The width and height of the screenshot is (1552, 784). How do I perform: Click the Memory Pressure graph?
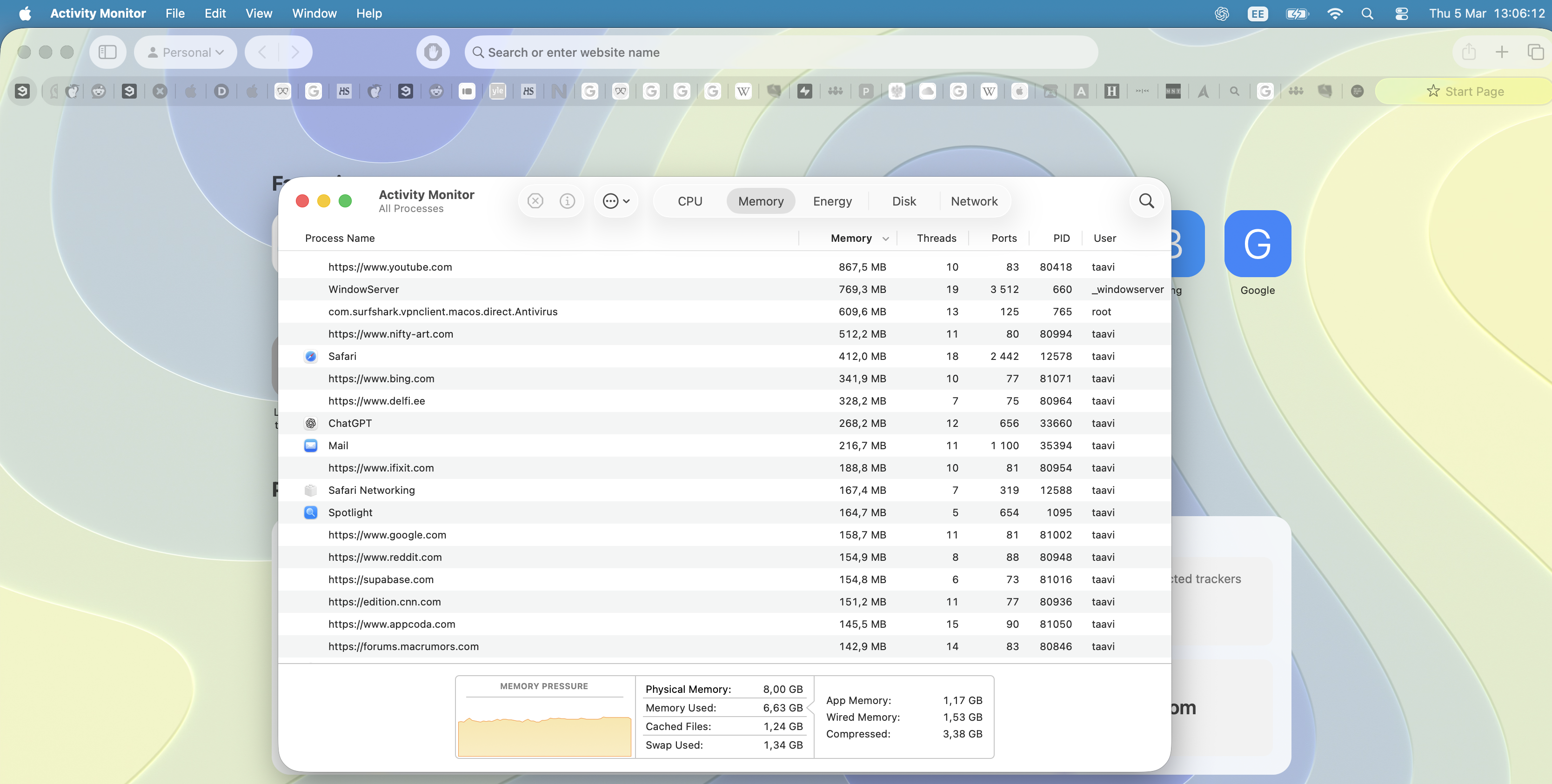544,727
